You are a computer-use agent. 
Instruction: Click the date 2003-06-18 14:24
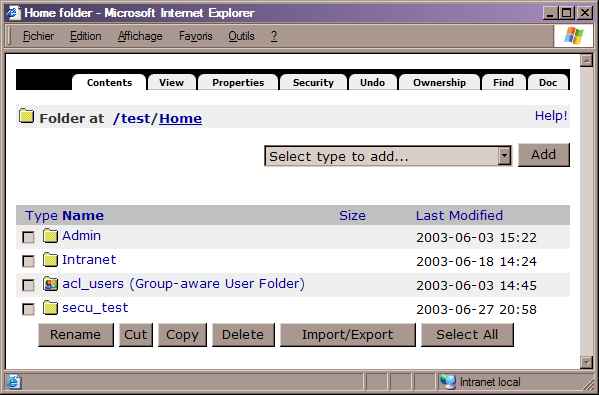(x=476, y=262)
